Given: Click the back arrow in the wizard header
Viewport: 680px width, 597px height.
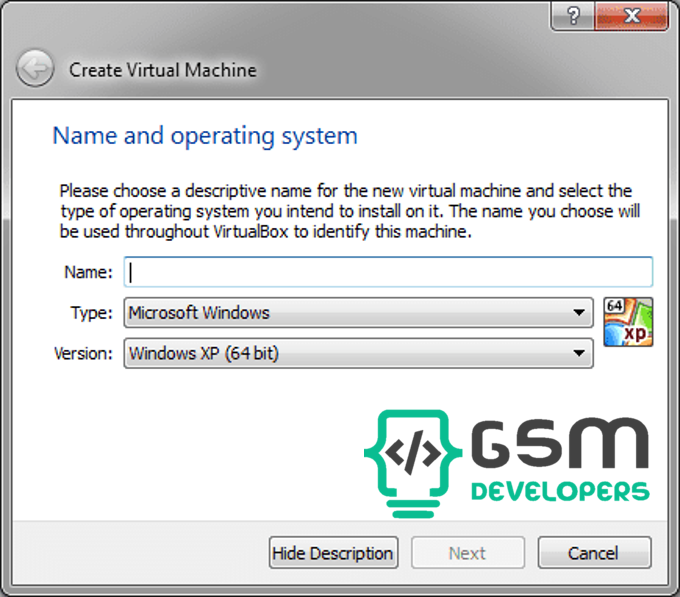Looking at the screenshot, I should click(35, 68).
